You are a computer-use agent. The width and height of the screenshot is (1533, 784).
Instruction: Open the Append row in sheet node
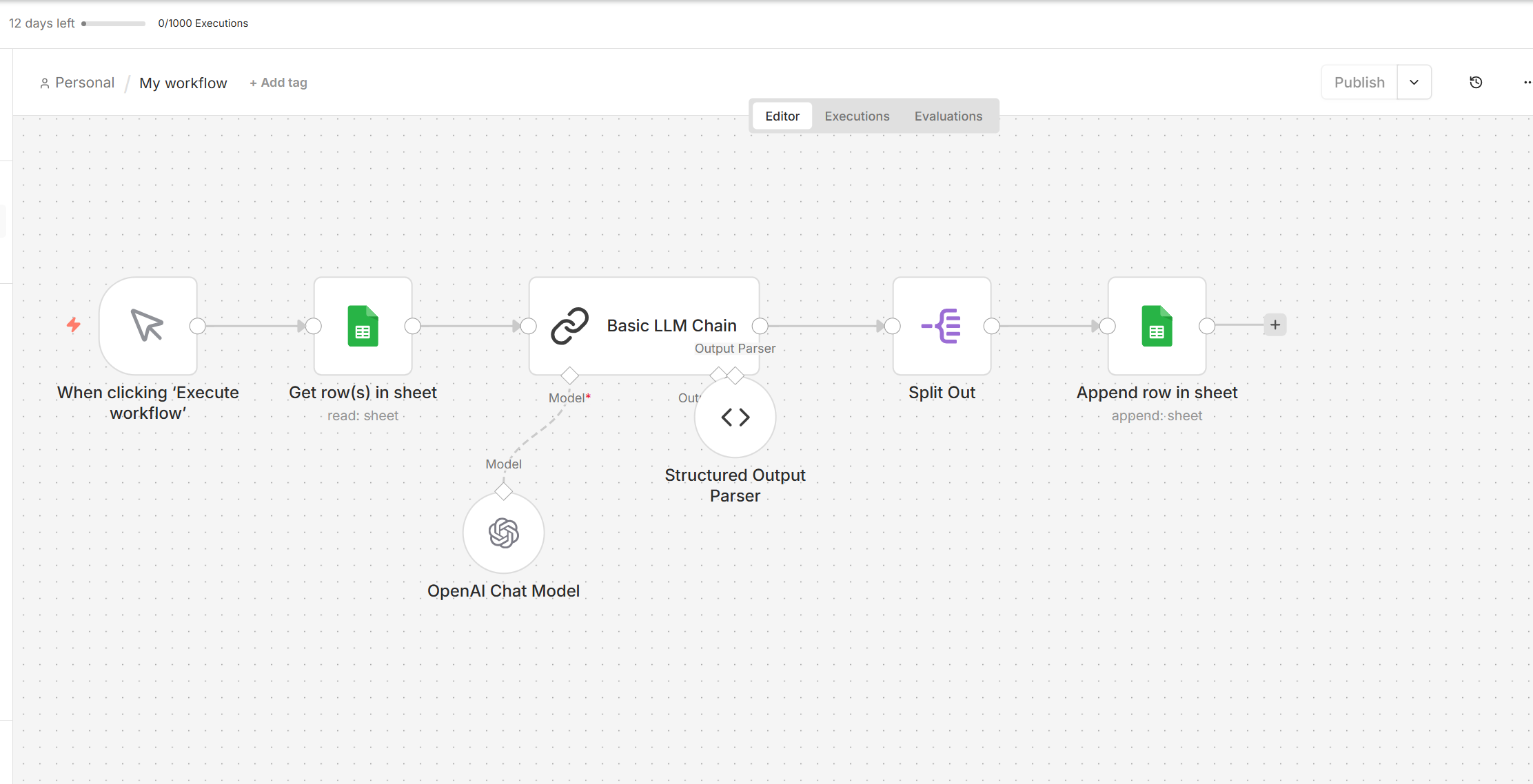[1157, 326]
